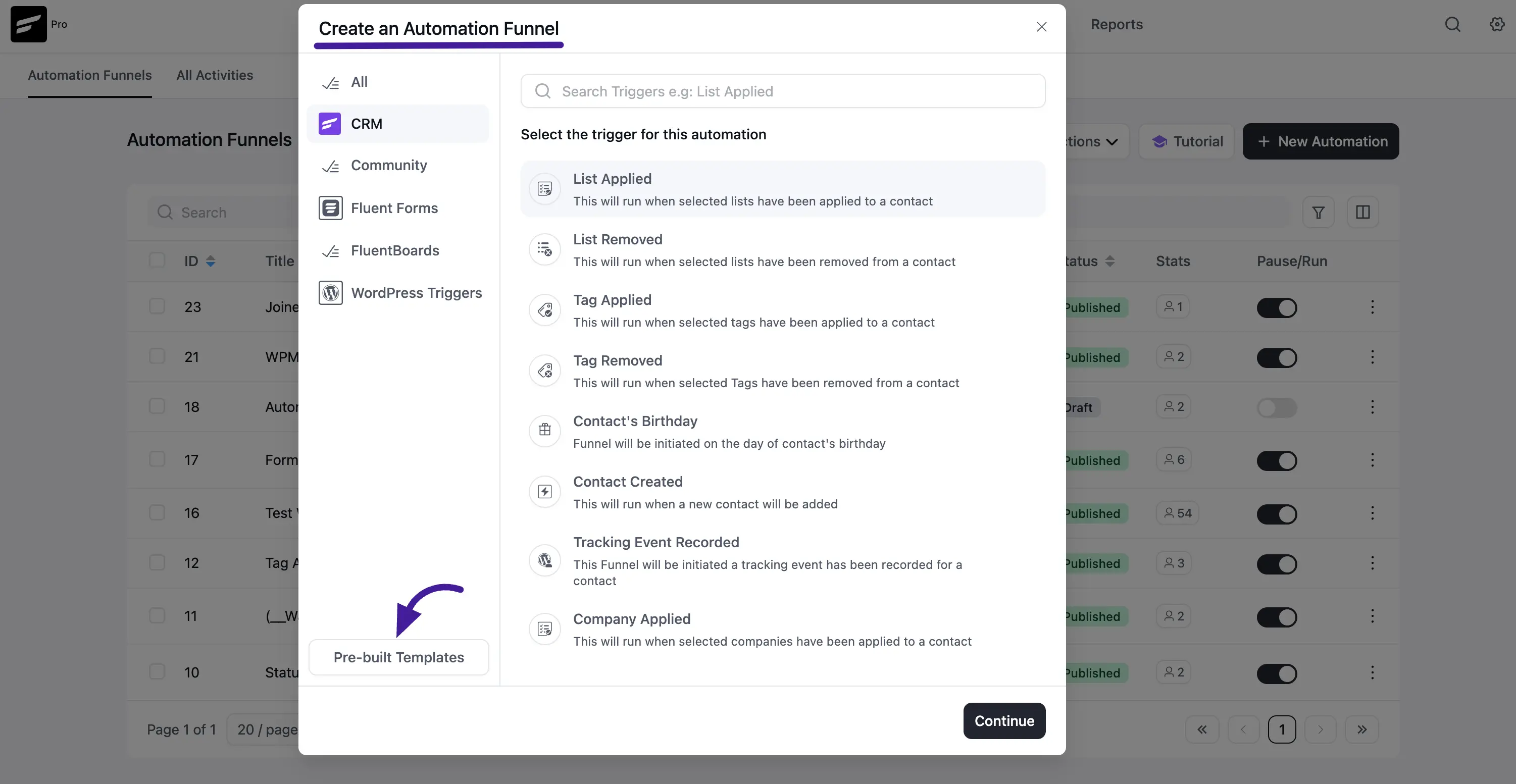Open the settings gear icon
Image resolution: width=1516 pixels, height=784 pixels.
coord(1497,24)
